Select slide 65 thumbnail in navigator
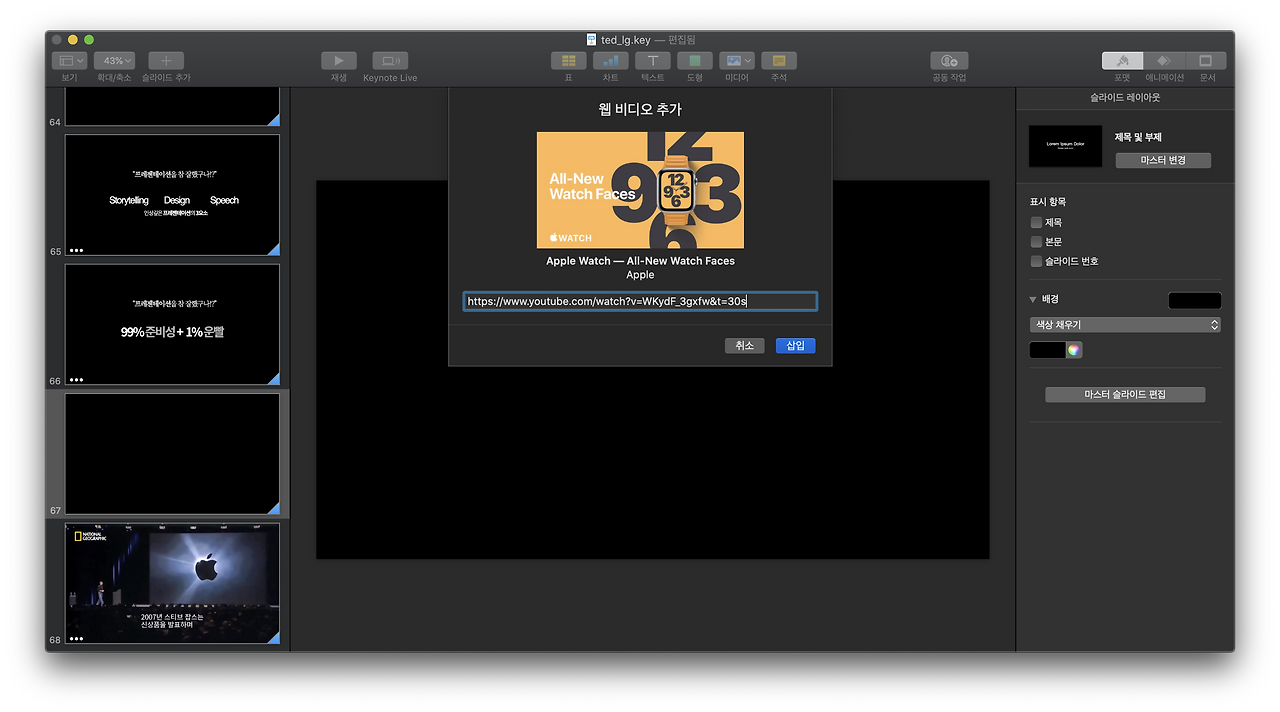 click(172, 195)
